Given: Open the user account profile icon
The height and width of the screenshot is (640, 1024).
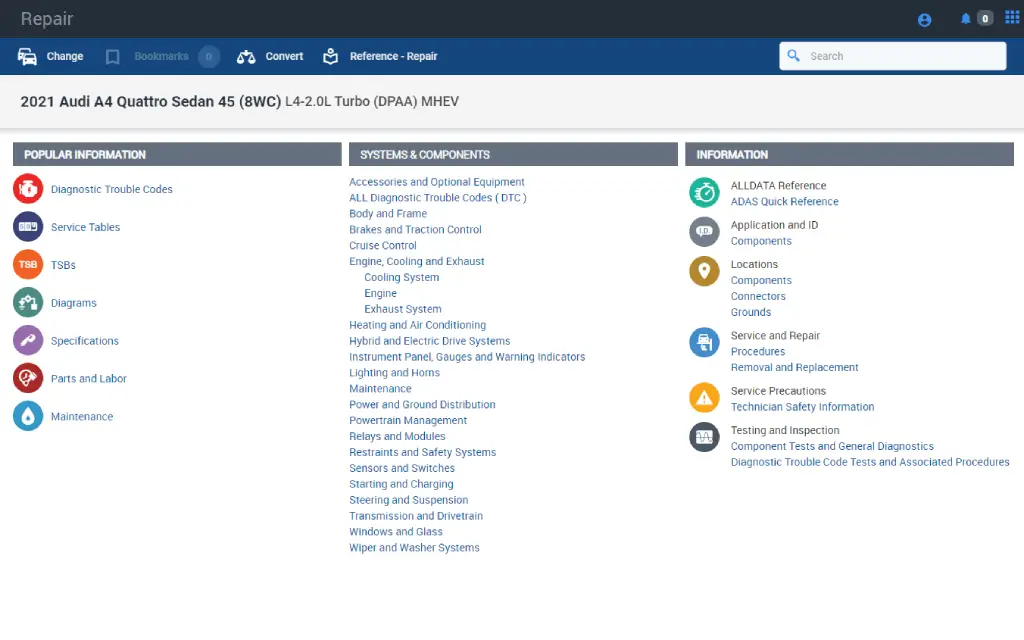Looking at the screenshot, I should (924, 20).
